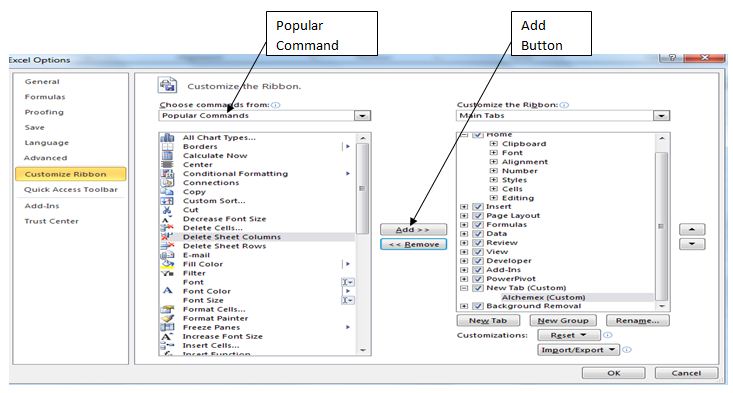Click the Delete Sheet Columns icon
Image resolution: width=733 pixels, height=393 pixels.
click(x=167, y=237)
